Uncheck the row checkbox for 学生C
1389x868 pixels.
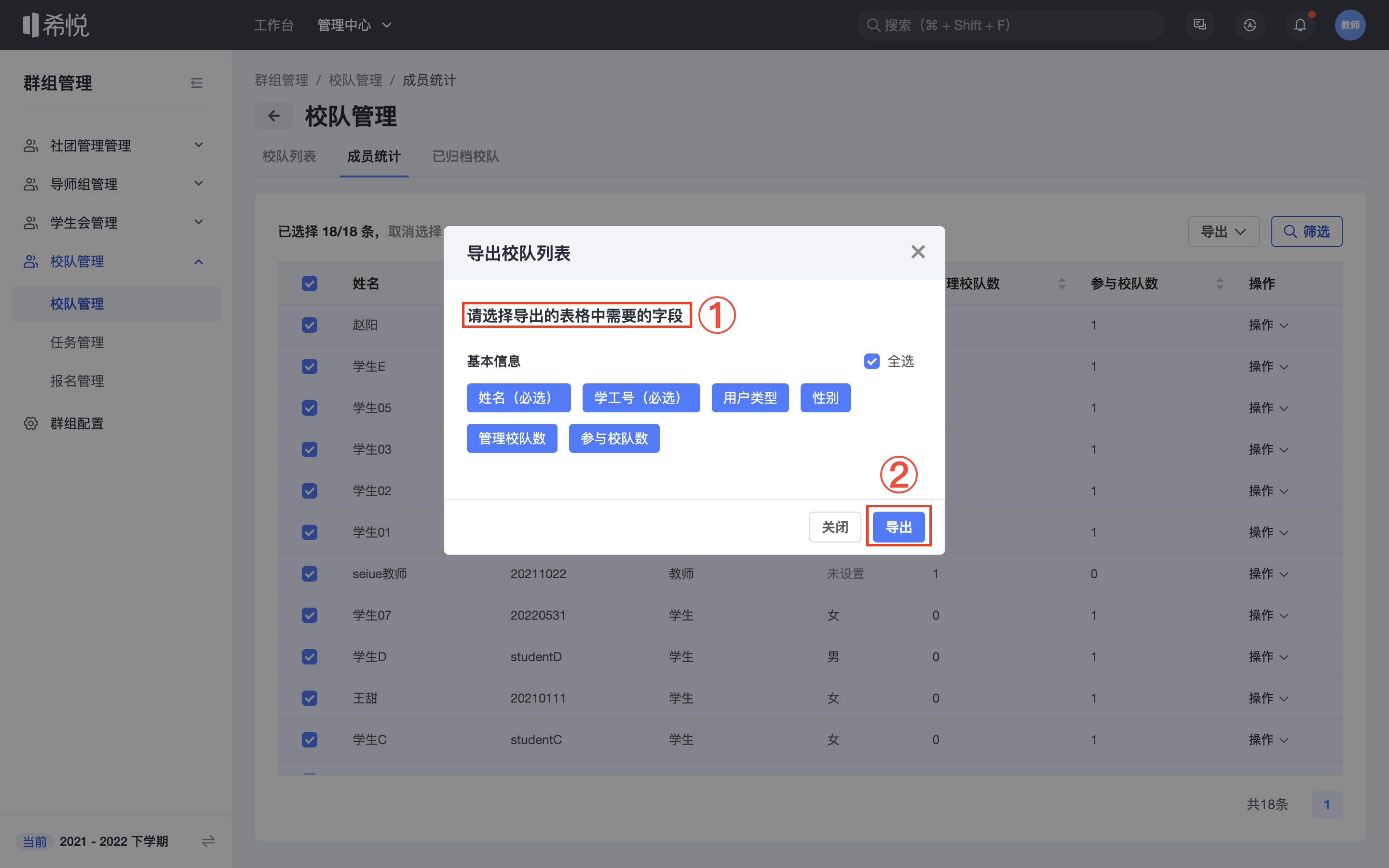click(x=309, y=739)
